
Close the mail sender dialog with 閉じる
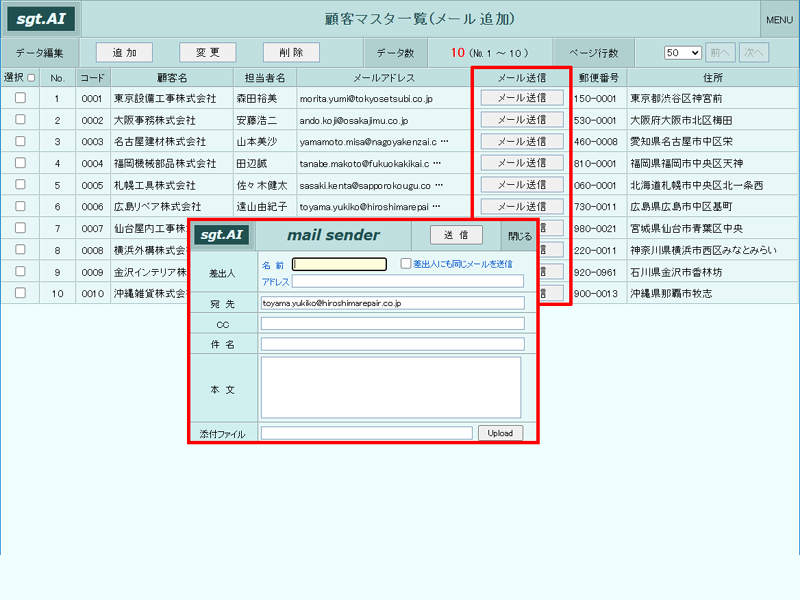point(519,236)
